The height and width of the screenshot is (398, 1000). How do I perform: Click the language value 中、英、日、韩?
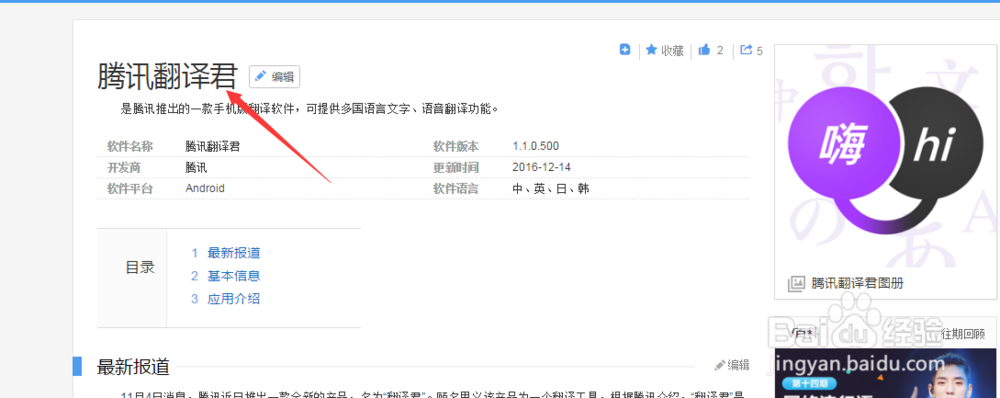(550, 189)
